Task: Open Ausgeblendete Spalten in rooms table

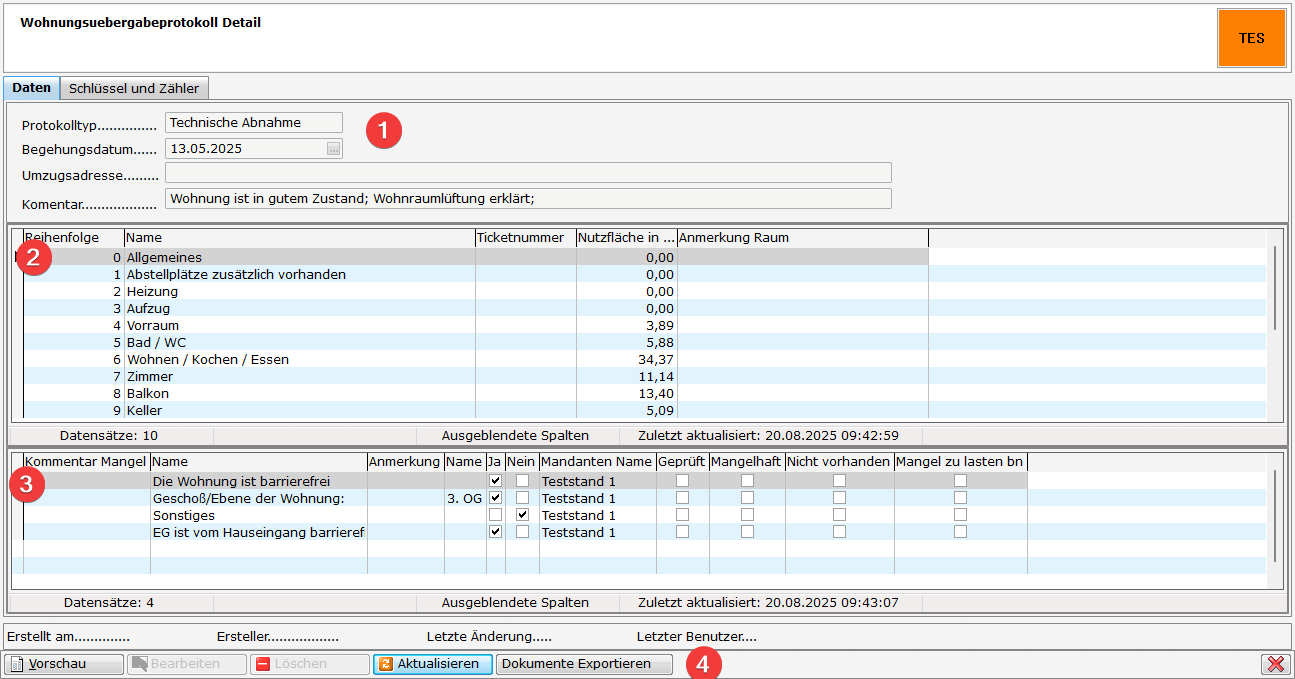Action: click(515, 435)
